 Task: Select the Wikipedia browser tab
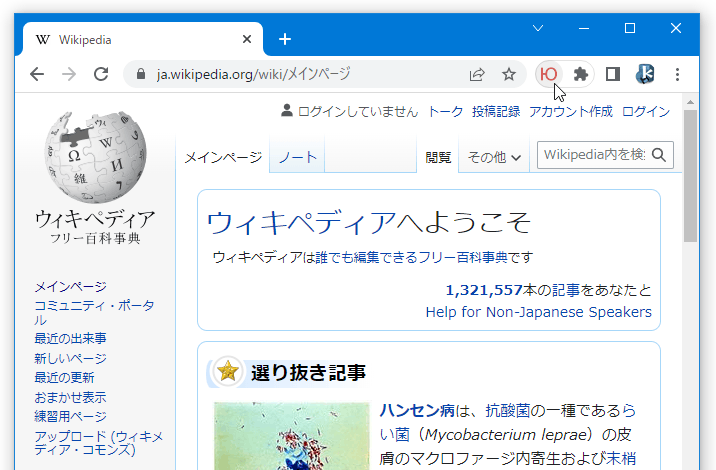tap(142, 40)
